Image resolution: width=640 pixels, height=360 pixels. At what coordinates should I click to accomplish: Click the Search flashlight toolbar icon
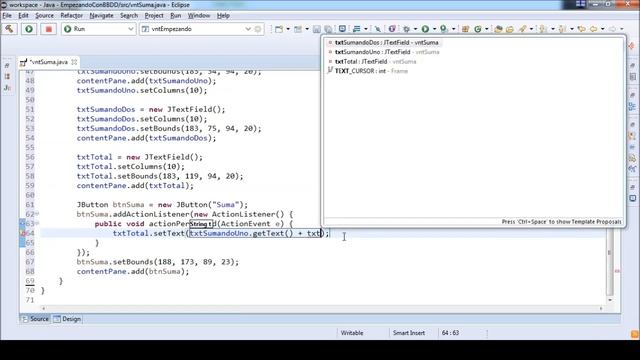[x=522, y=29]
